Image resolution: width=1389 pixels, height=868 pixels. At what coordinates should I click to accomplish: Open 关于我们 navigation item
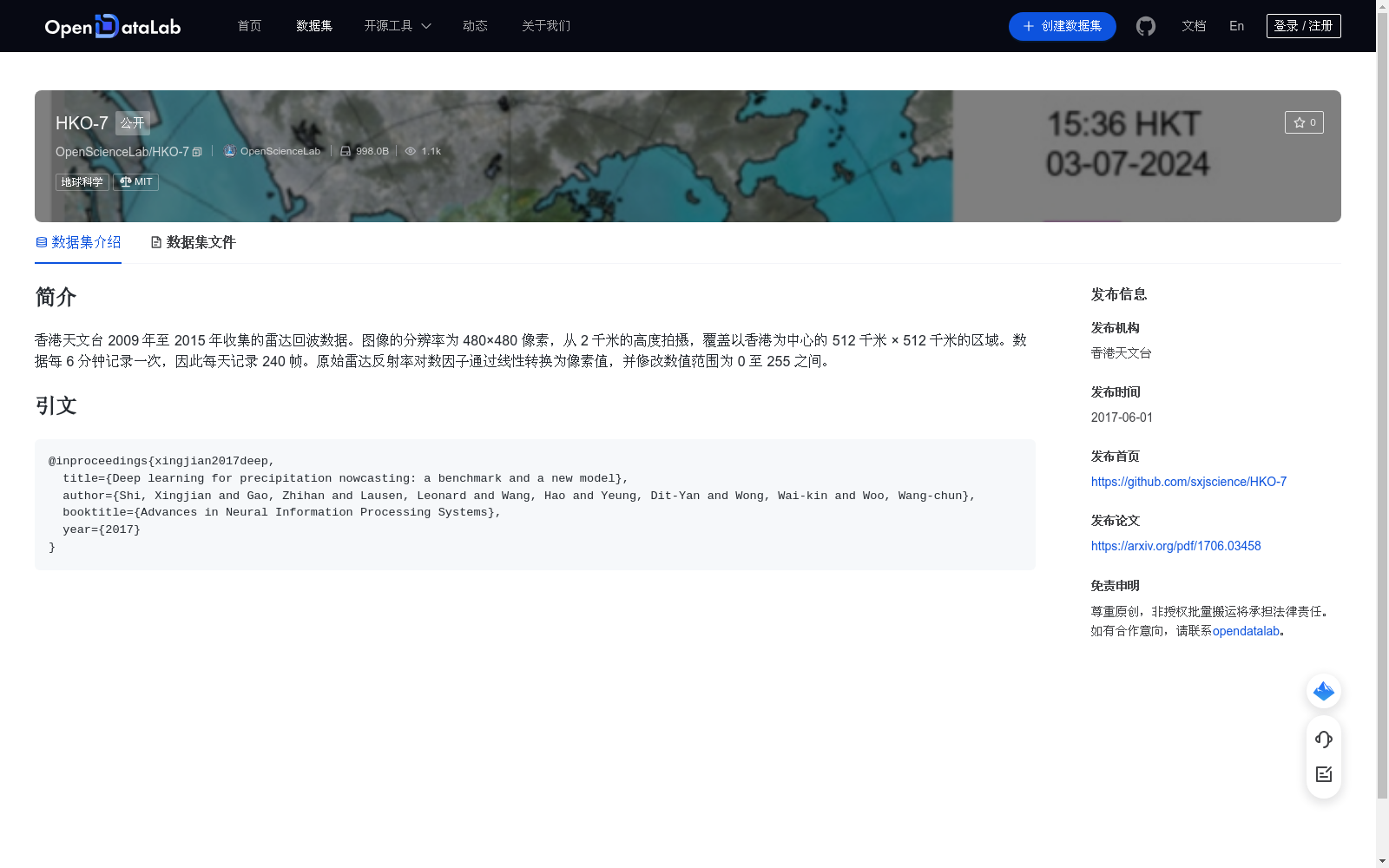coord(546,26)
